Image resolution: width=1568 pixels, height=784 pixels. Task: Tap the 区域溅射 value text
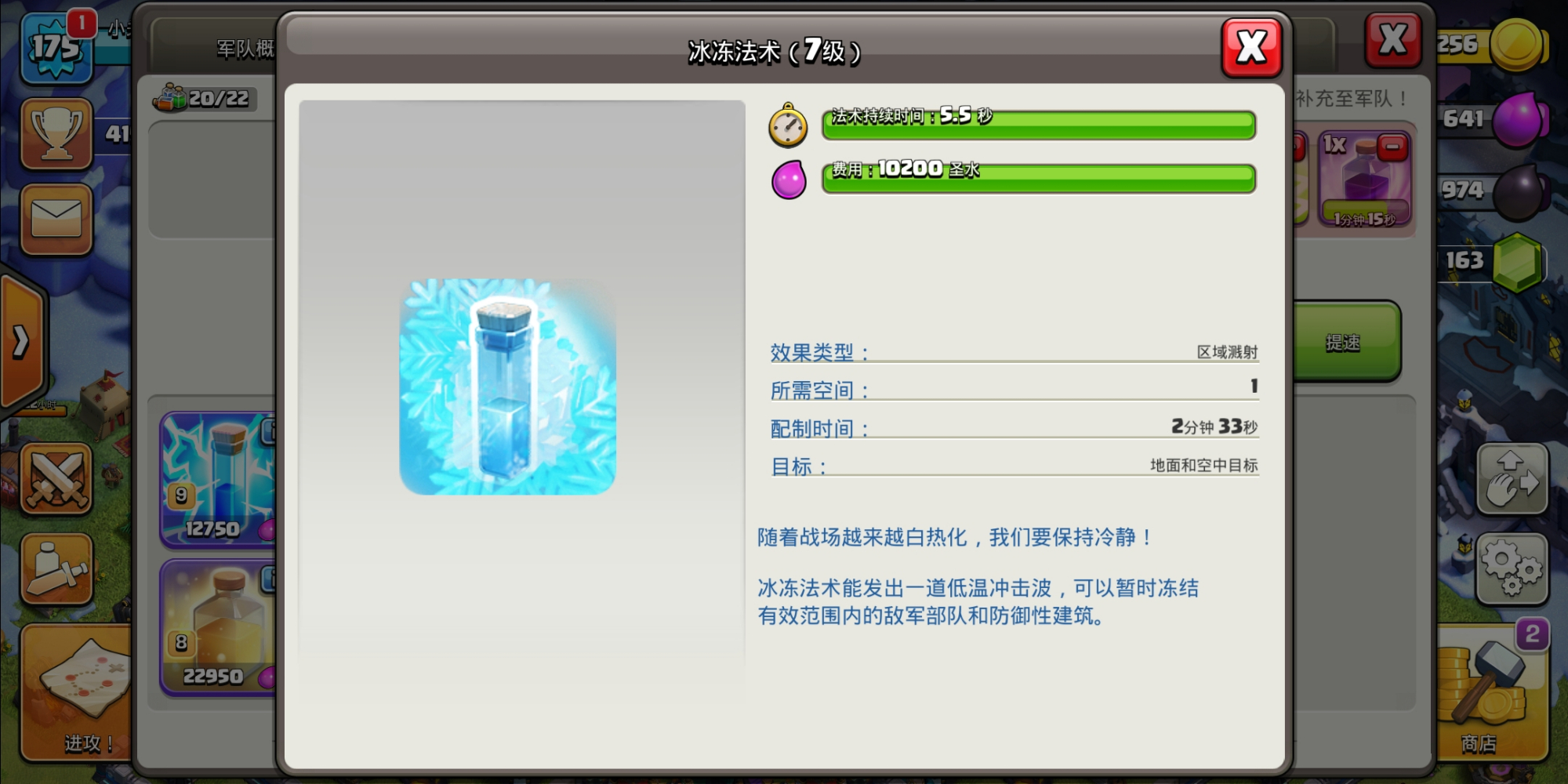pyautogui.click(x=1227, y=352)
